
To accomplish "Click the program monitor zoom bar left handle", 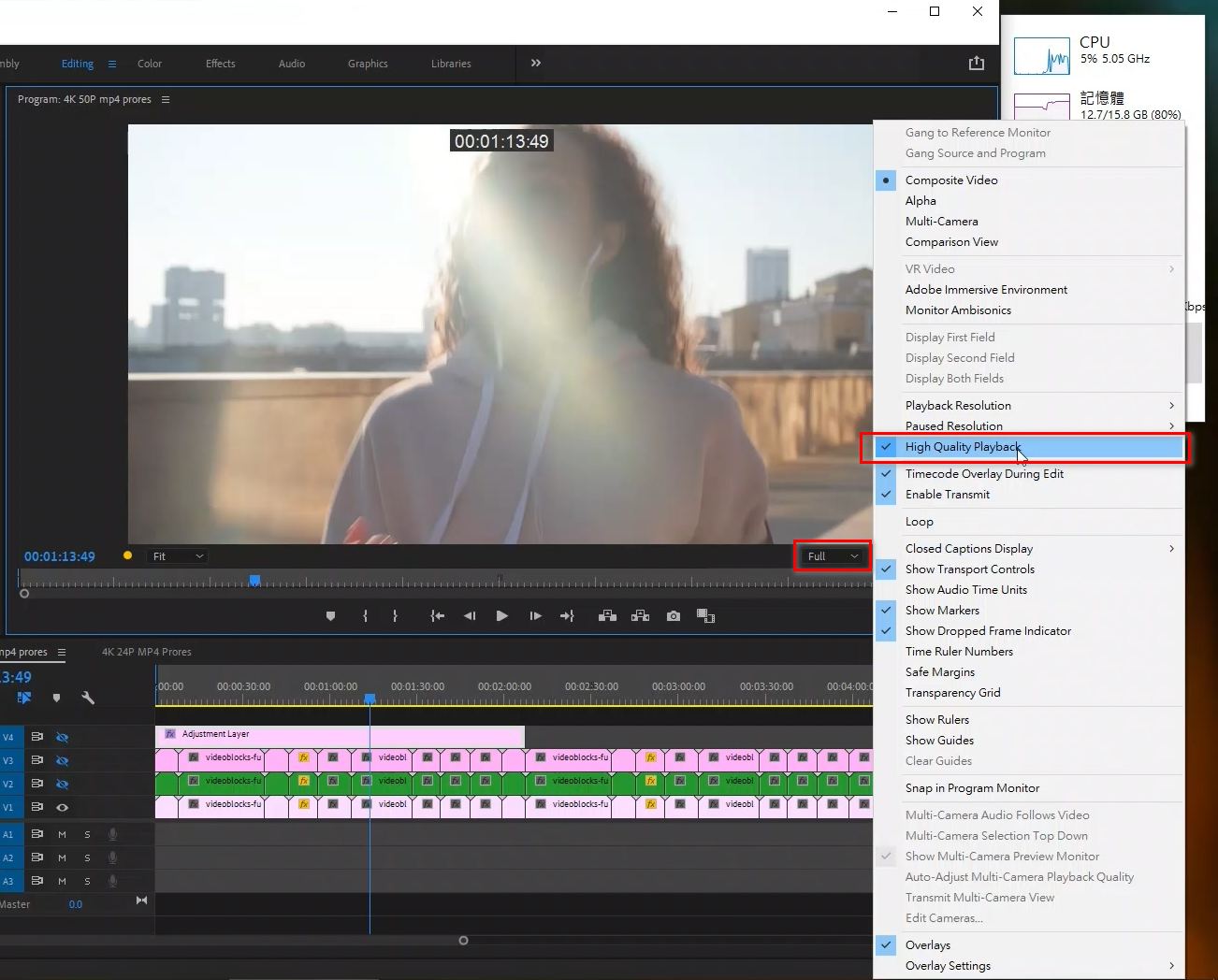I will pyautogui.click(x=24, y=594).
